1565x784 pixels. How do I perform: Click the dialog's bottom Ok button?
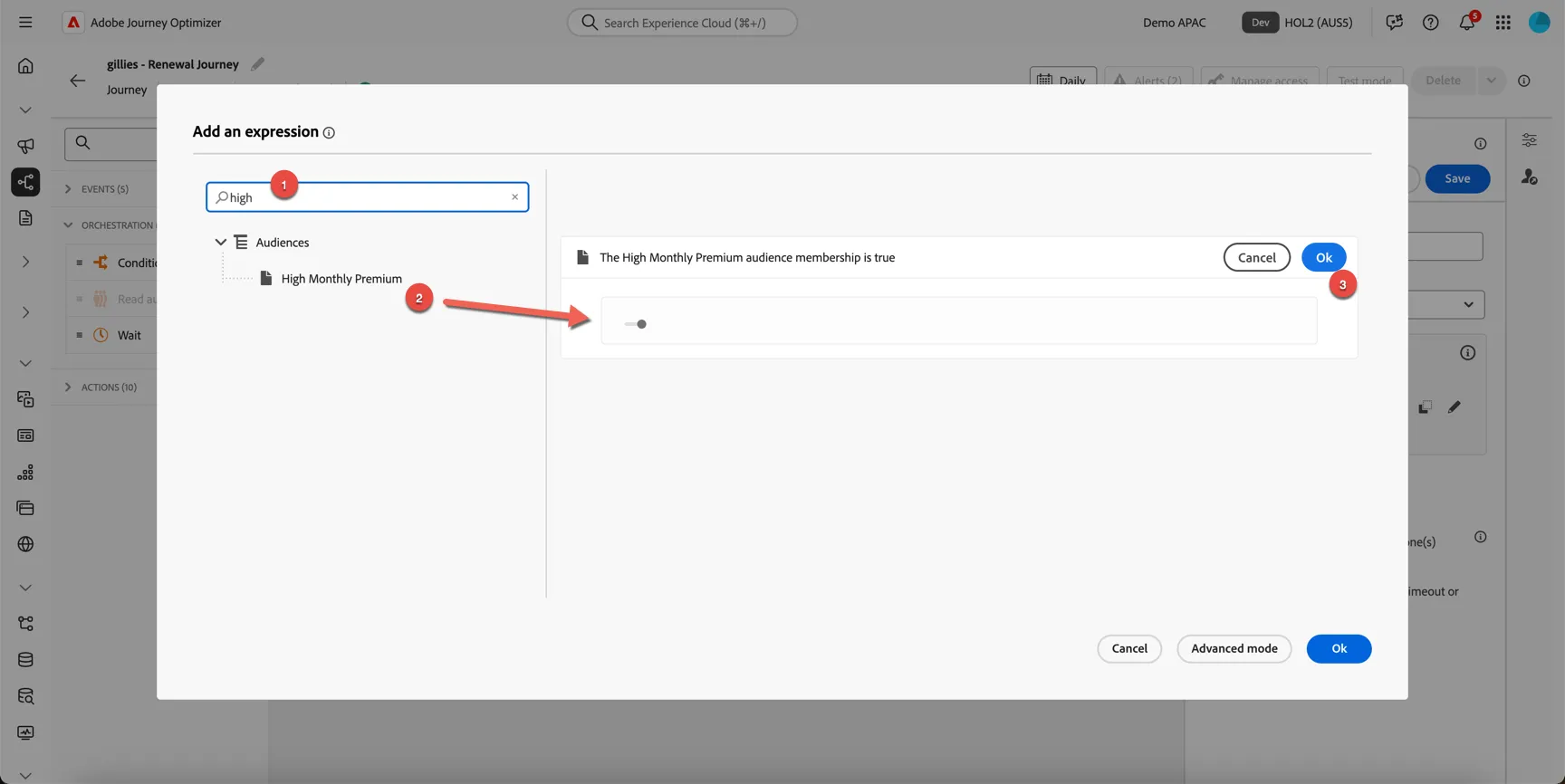[1339, 648]
